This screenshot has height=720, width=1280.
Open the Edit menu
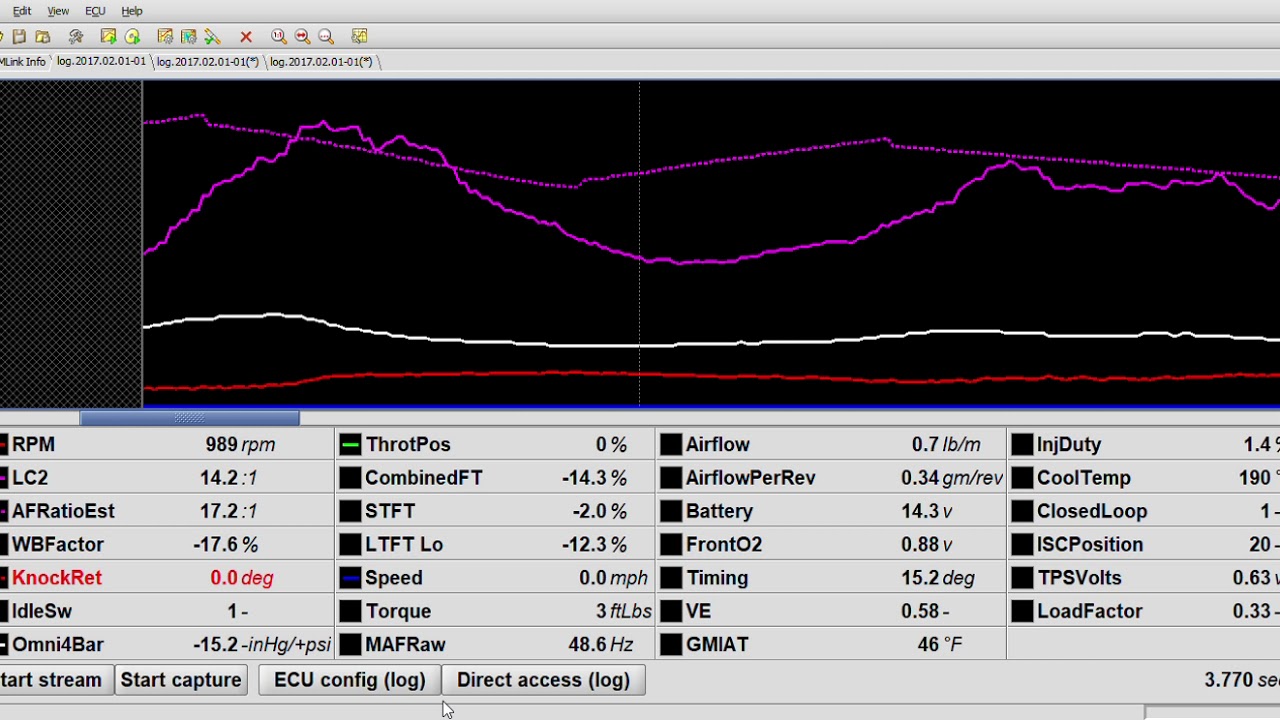(x=22, y=11)
